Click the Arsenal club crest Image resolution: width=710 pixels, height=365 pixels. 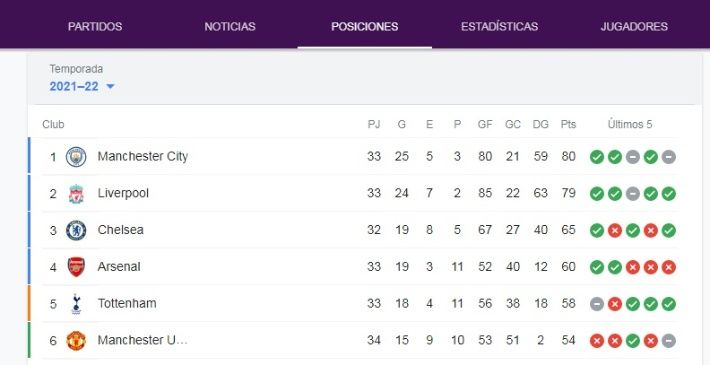pyautogui.click(x=76, y=267)
